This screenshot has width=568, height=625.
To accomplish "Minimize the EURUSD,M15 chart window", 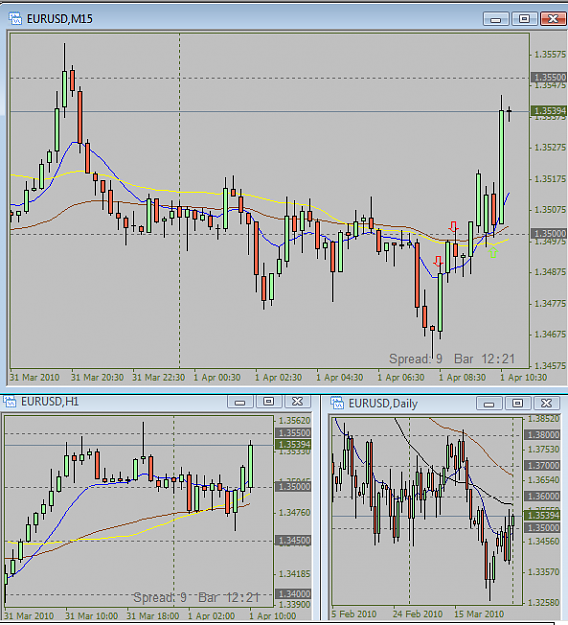I will pos(496,19).
